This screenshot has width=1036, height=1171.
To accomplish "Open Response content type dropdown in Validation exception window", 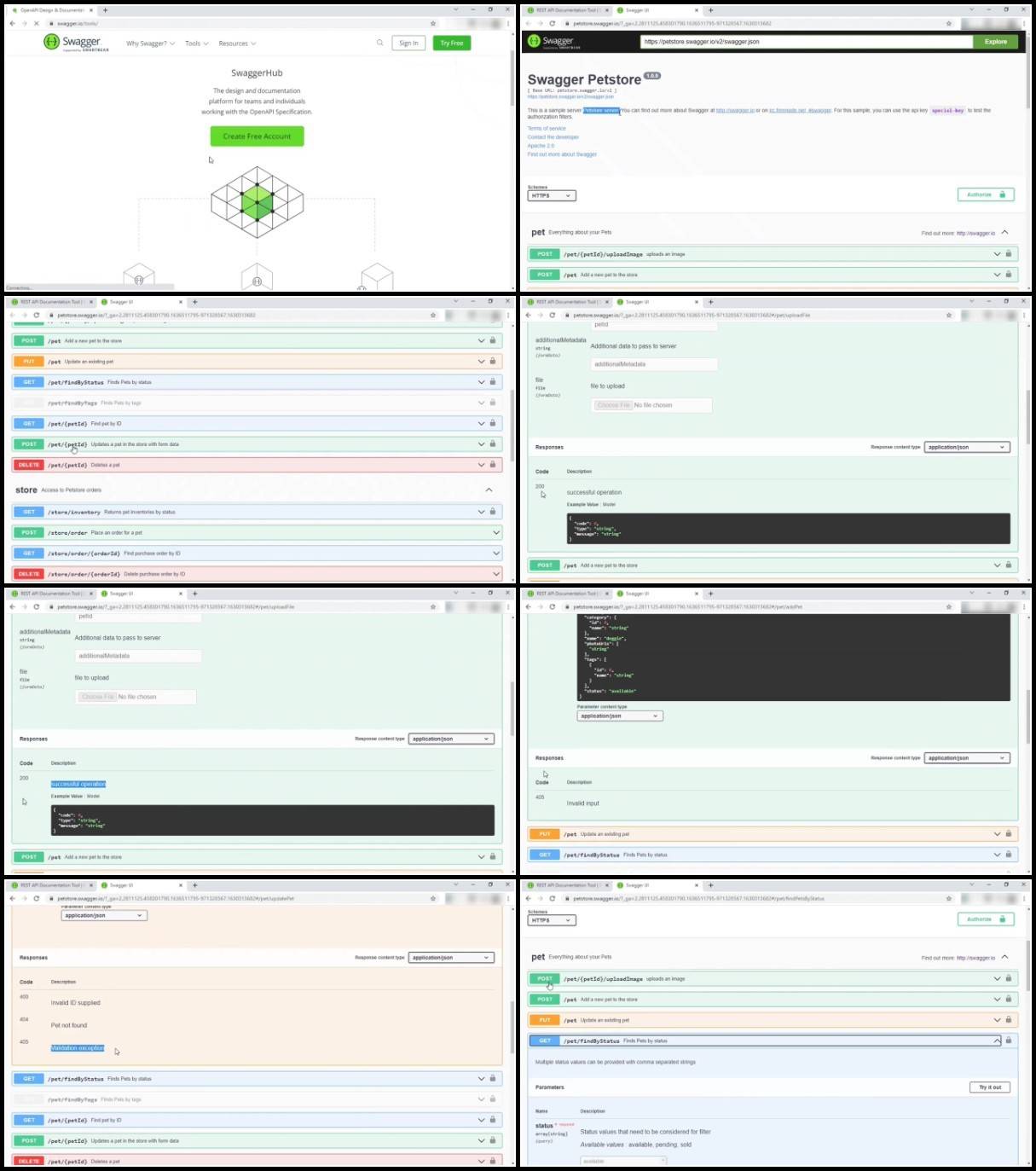I will (451, 957).
